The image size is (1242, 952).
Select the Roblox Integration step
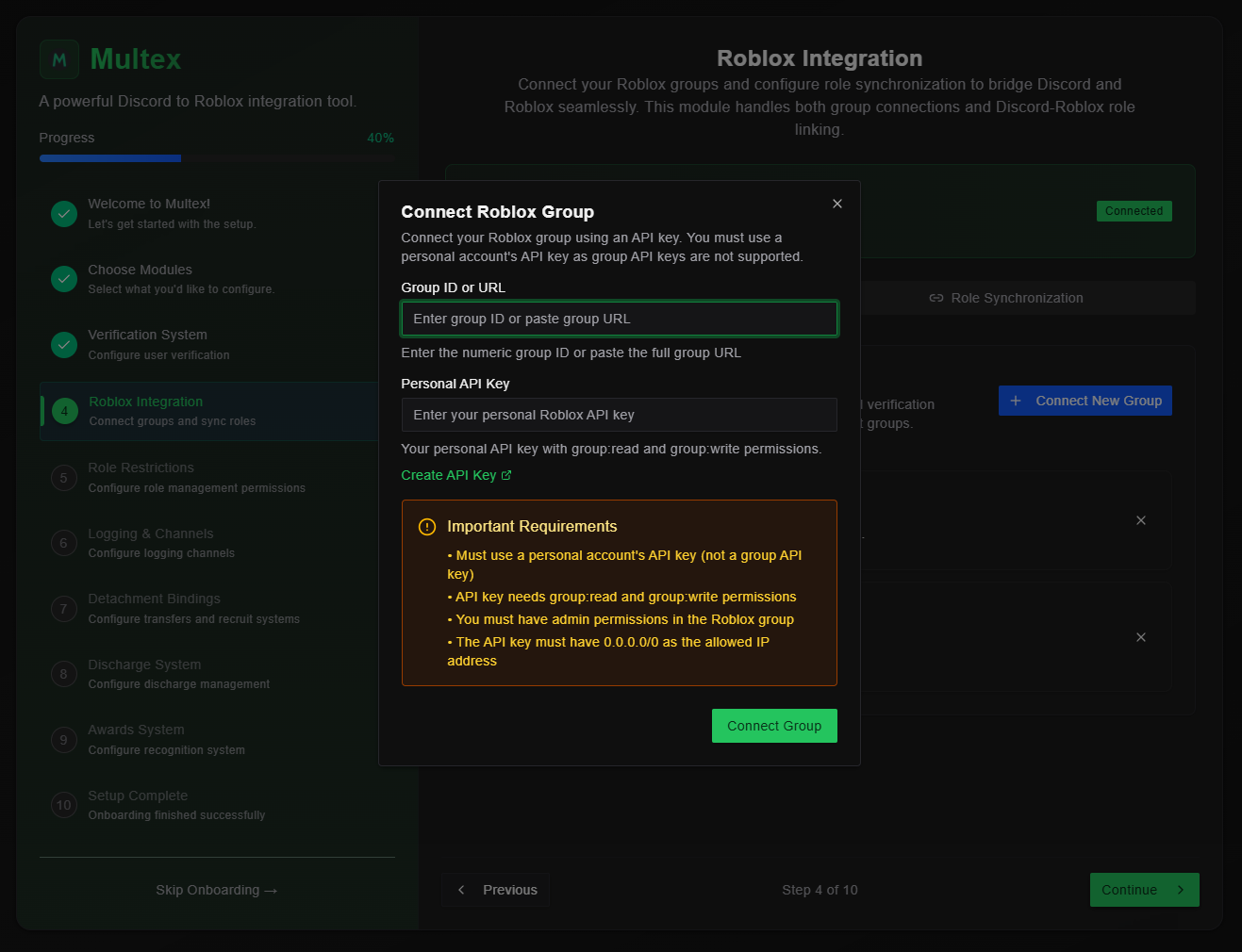click(209, 411)
